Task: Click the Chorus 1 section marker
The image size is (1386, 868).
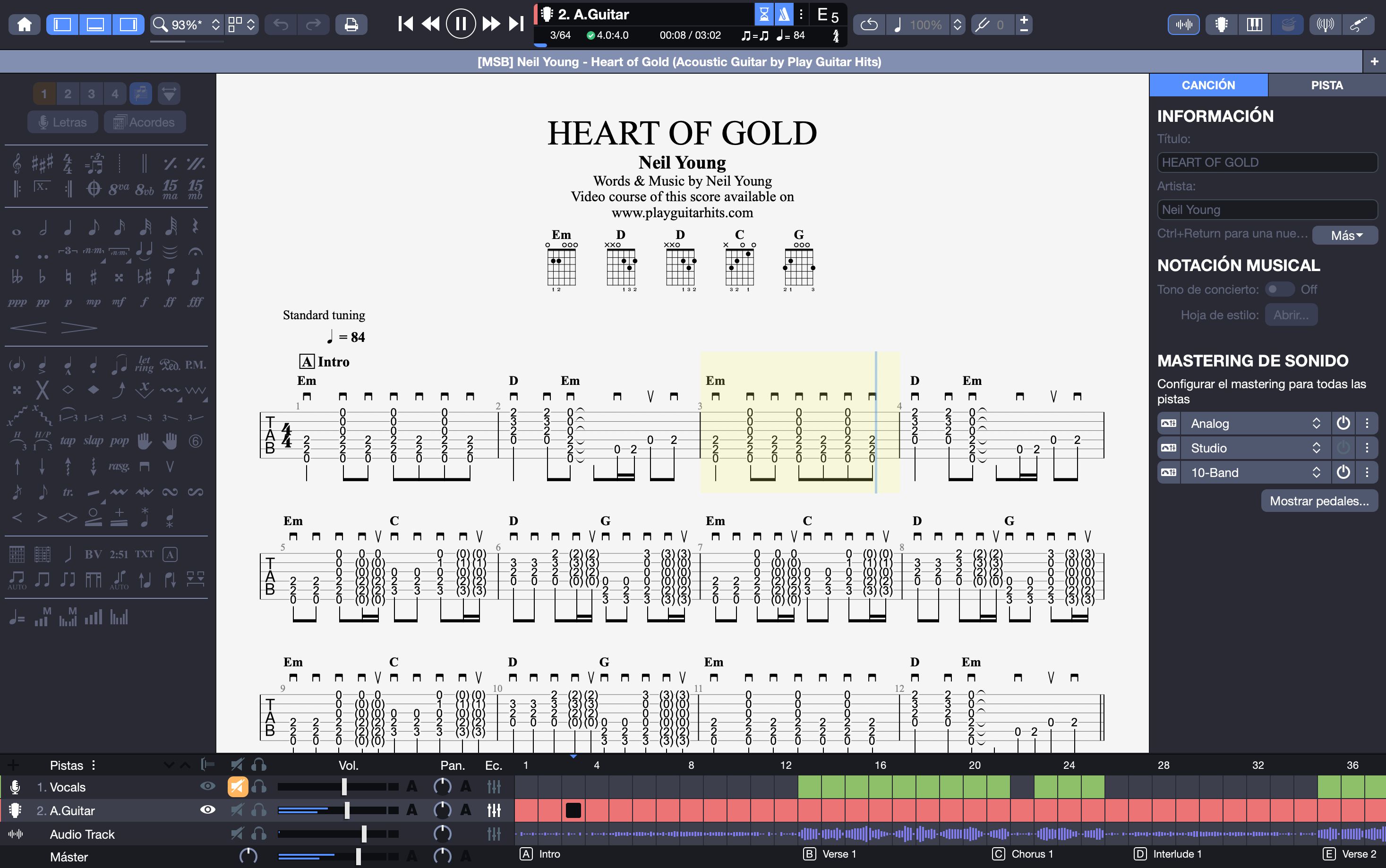Action: (x=1023, y=854)
